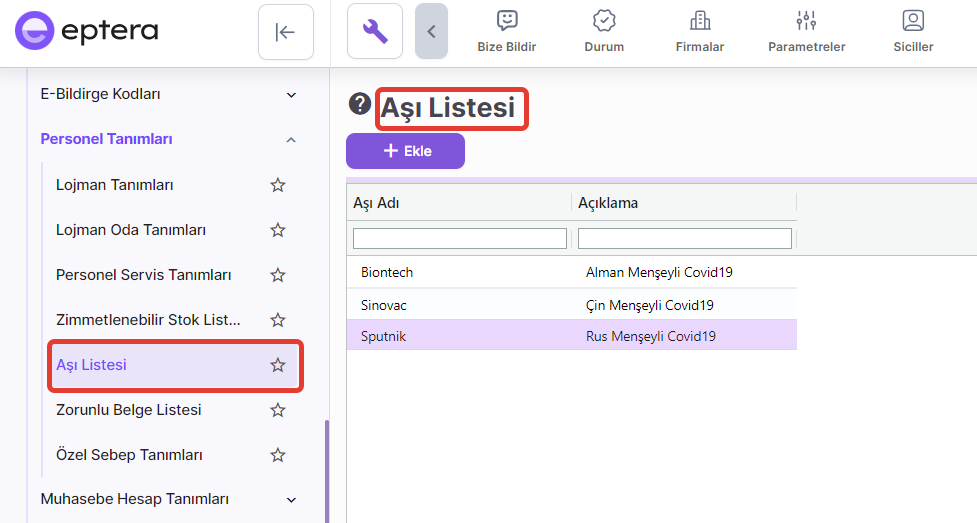Image resolution: width=977 pixels, height=523 pixels.
Task: Favorite Zorunlu Belge Listesi with star
Action: [278, 410]
